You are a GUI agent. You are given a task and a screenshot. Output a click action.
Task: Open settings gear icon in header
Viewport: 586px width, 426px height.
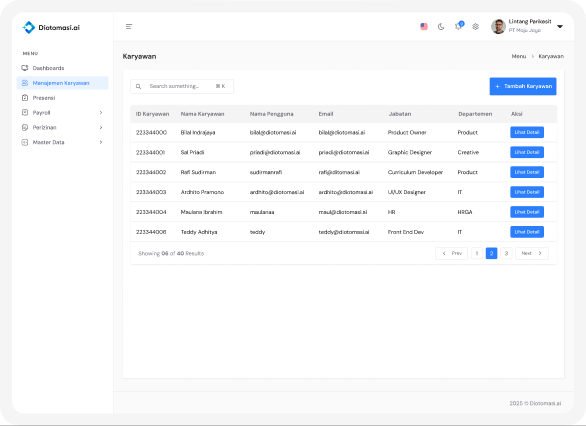click(x=475, y=27)
